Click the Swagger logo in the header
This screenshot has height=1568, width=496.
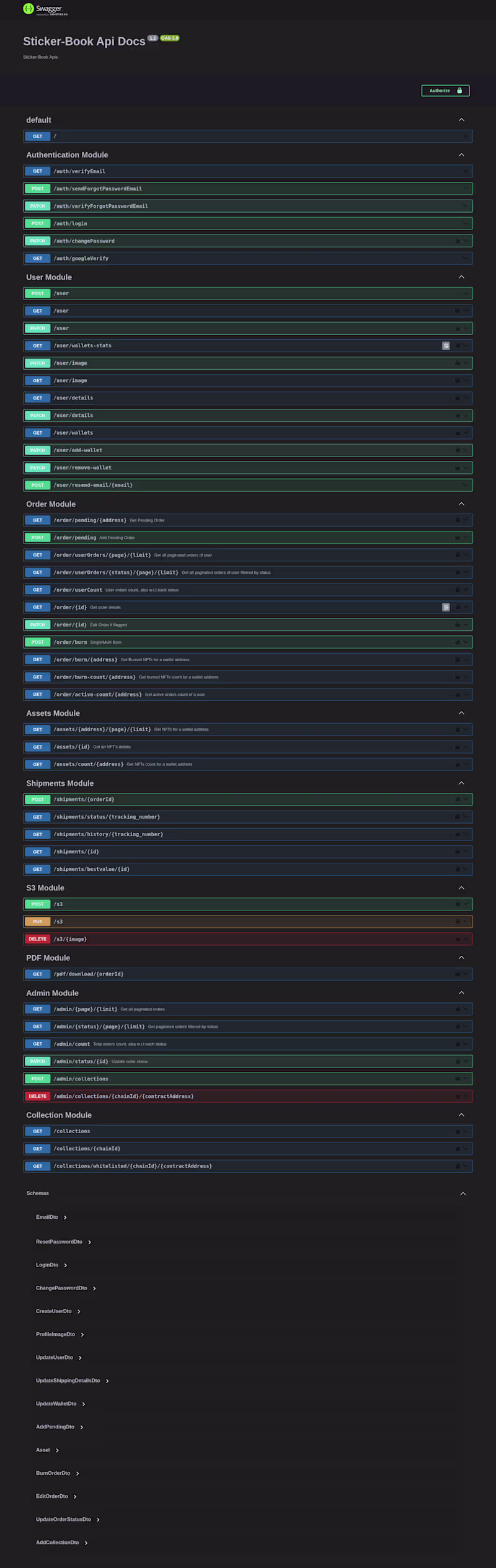click(43, 9)
